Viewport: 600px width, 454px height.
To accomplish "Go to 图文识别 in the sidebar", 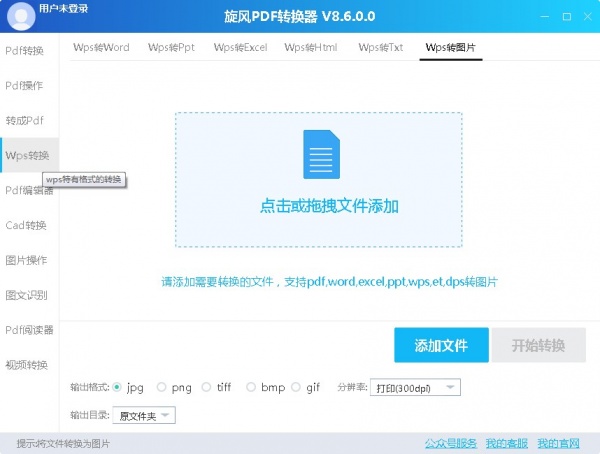I will tap(27, 295).
